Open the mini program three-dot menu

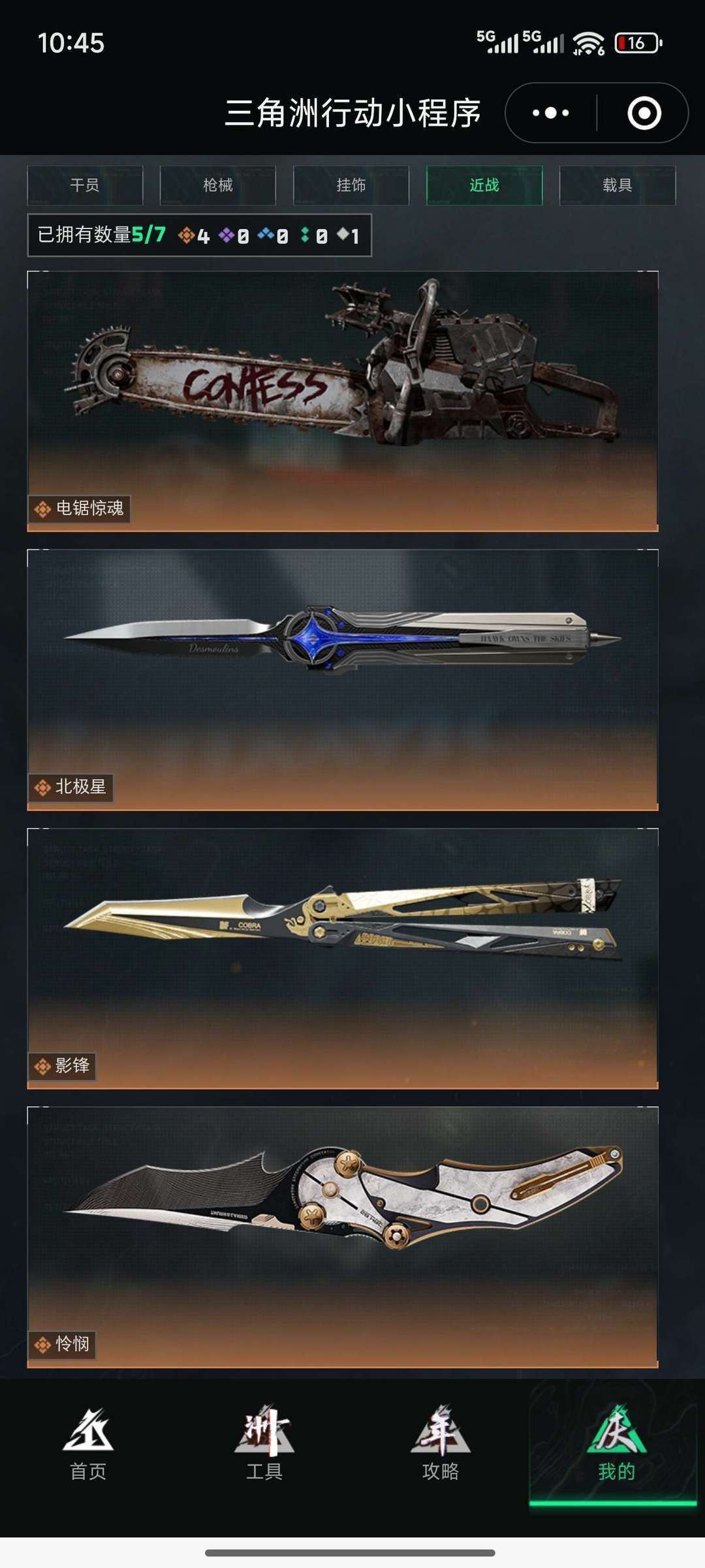(550, 113)
